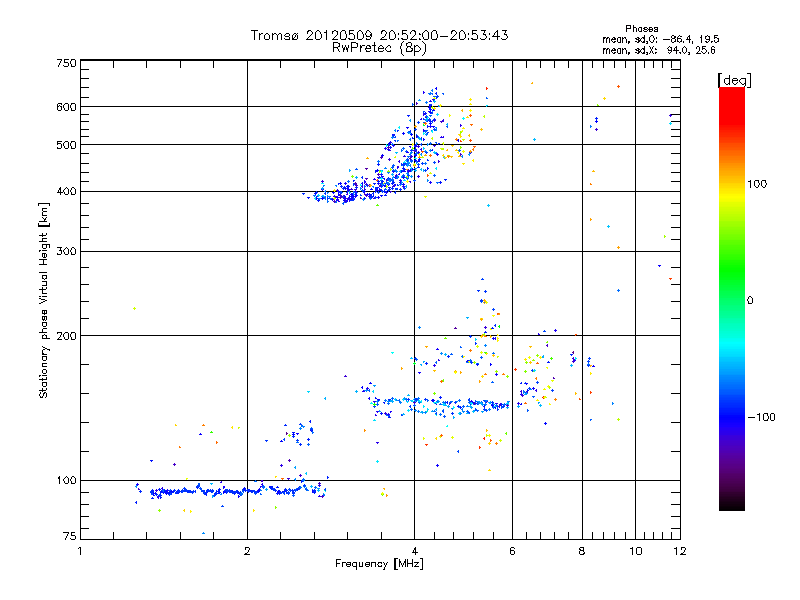The height and width of the screenshot is (600, 800).
Task: Click the blue E-layer trace below 100 km
Action: click(238, 491)
